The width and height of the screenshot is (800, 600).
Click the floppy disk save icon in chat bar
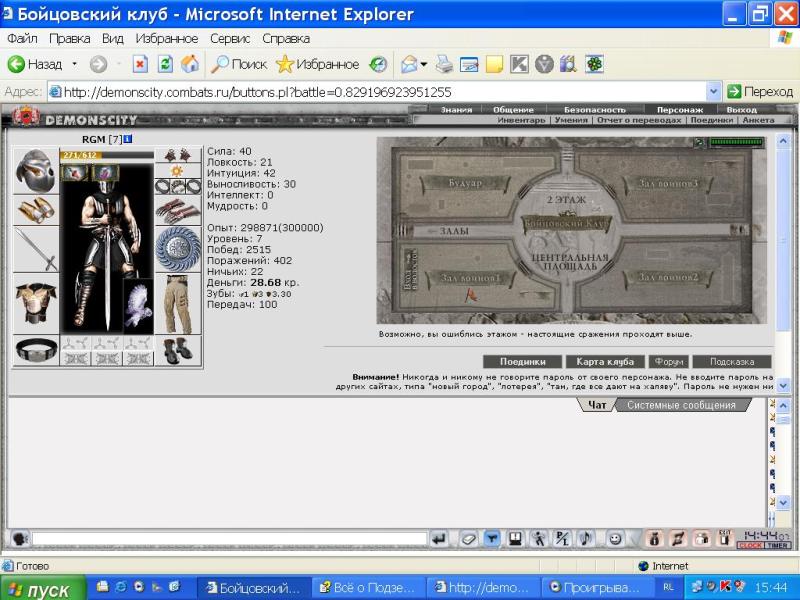515,538
